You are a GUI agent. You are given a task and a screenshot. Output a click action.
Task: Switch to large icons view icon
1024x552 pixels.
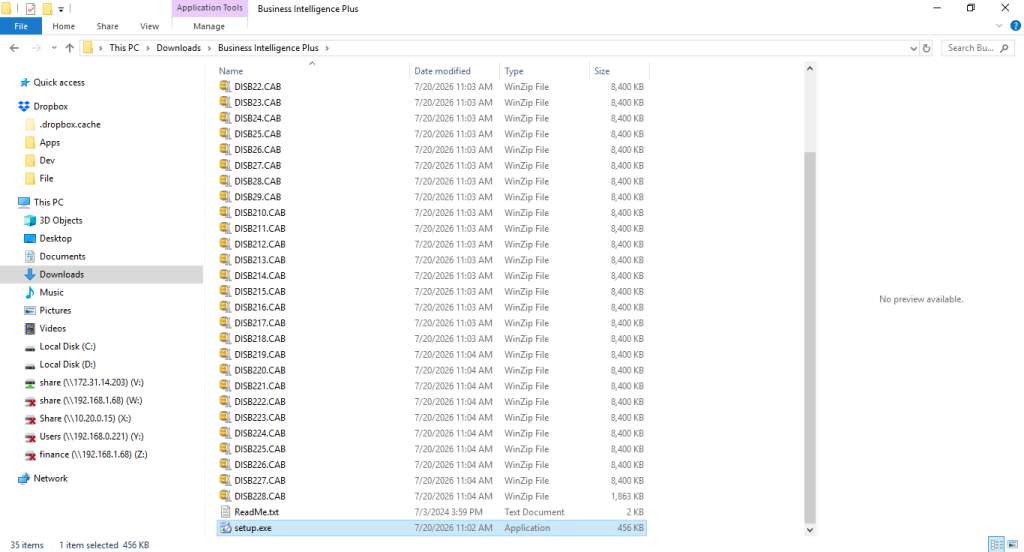point(1013,544)
